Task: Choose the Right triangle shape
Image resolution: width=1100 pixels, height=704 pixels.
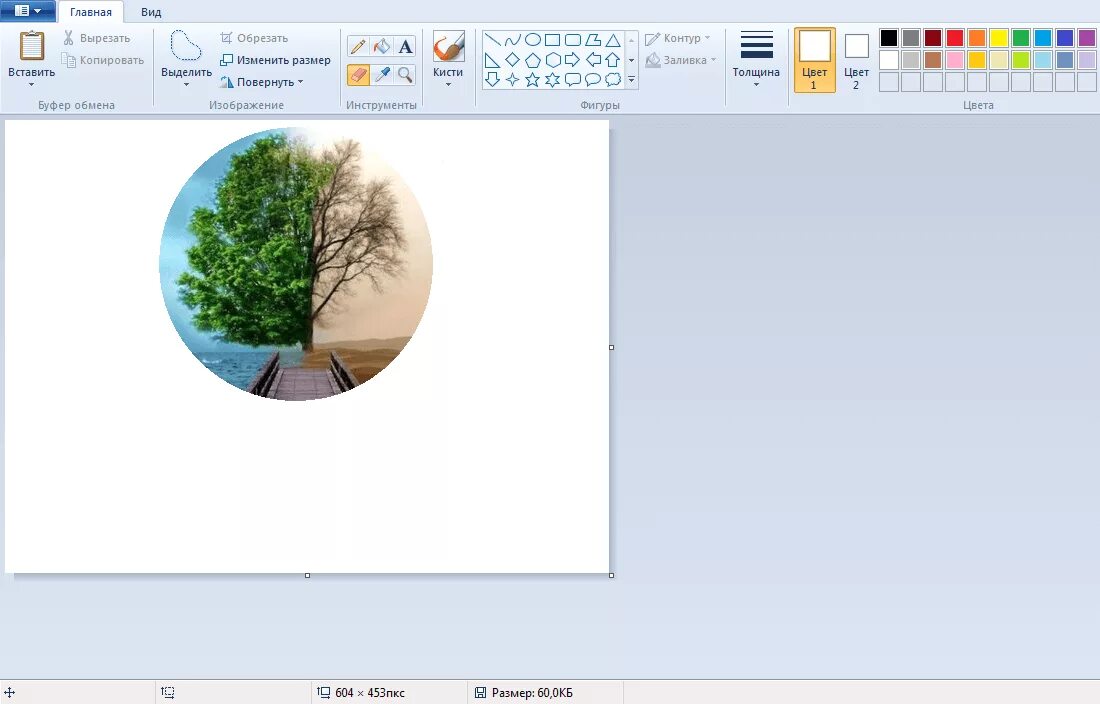Action: pyautogui.click(x=492, y=60)
